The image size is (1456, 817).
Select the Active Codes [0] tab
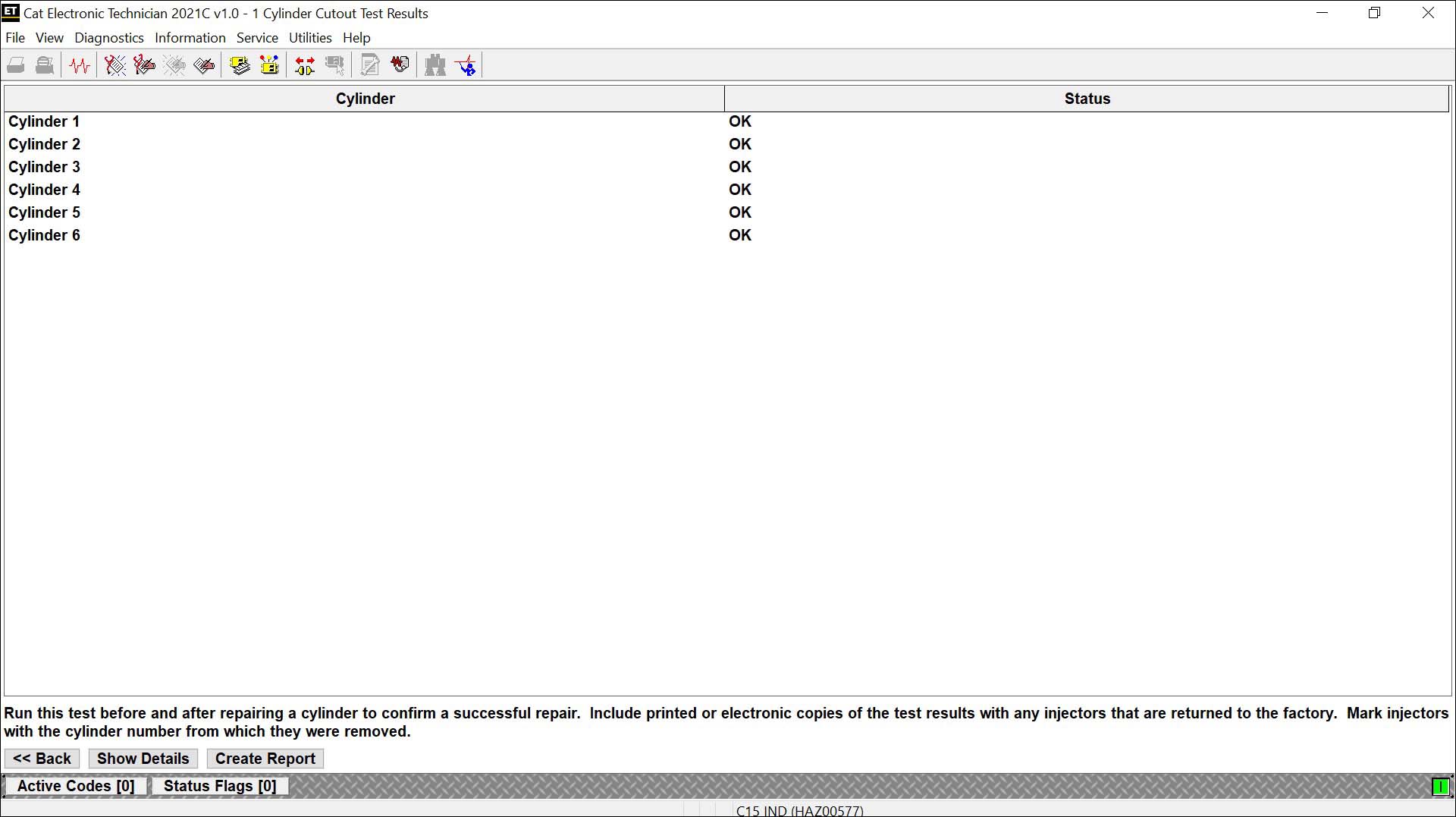[75, 786]
